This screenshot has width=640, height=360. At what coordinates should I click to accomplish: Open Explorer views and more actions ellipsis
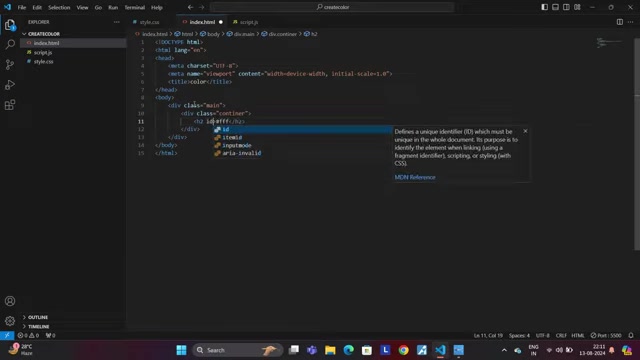click(117, 22)
